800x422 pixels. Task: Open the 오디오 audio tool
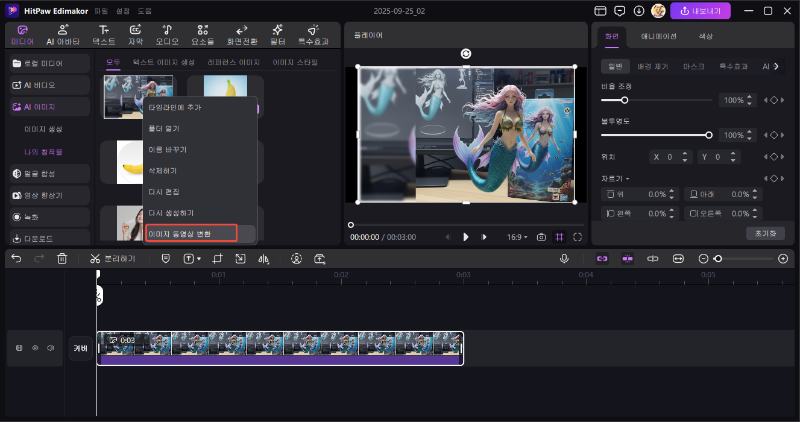coord(167,35)
